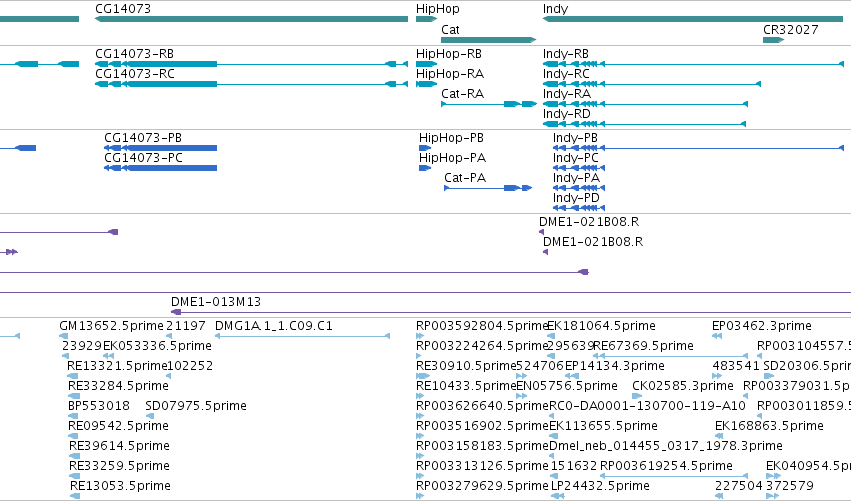Click the RE39614.5prime EST label
The image size is (851, 501).
click(x=119, y=447)
